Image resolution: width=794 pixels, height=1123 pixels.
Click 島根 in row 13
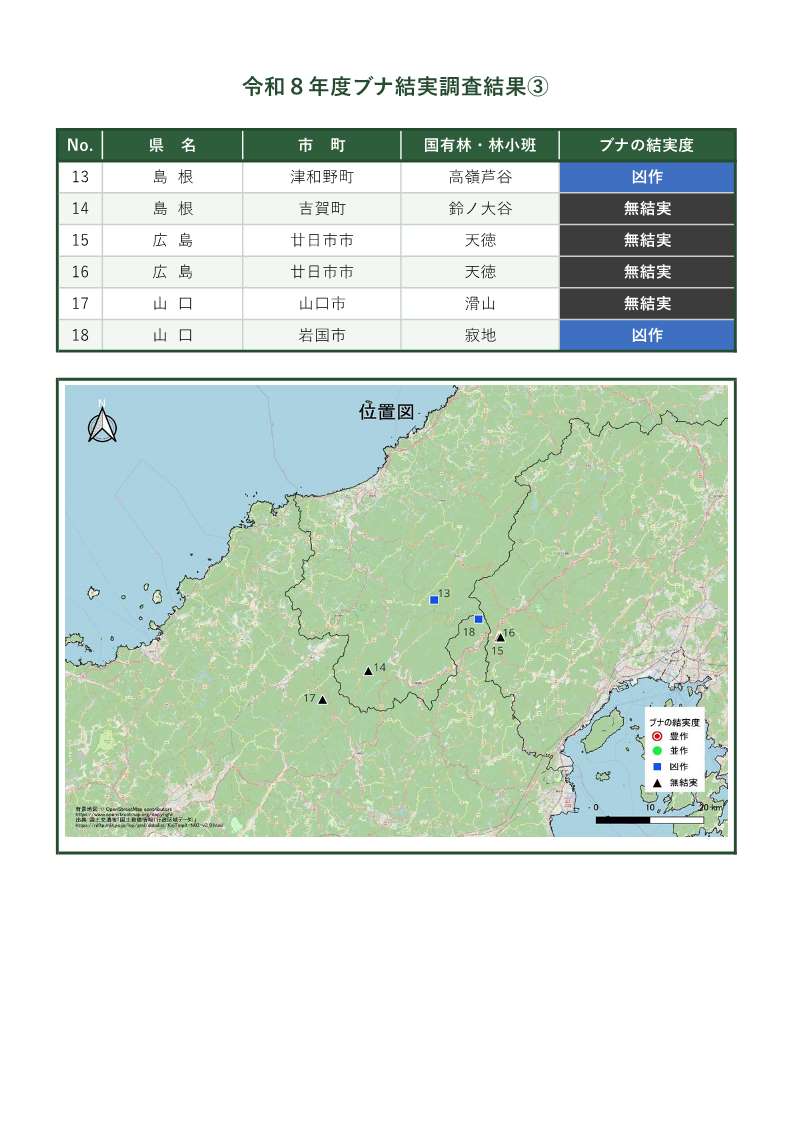(x=173, y=177)
